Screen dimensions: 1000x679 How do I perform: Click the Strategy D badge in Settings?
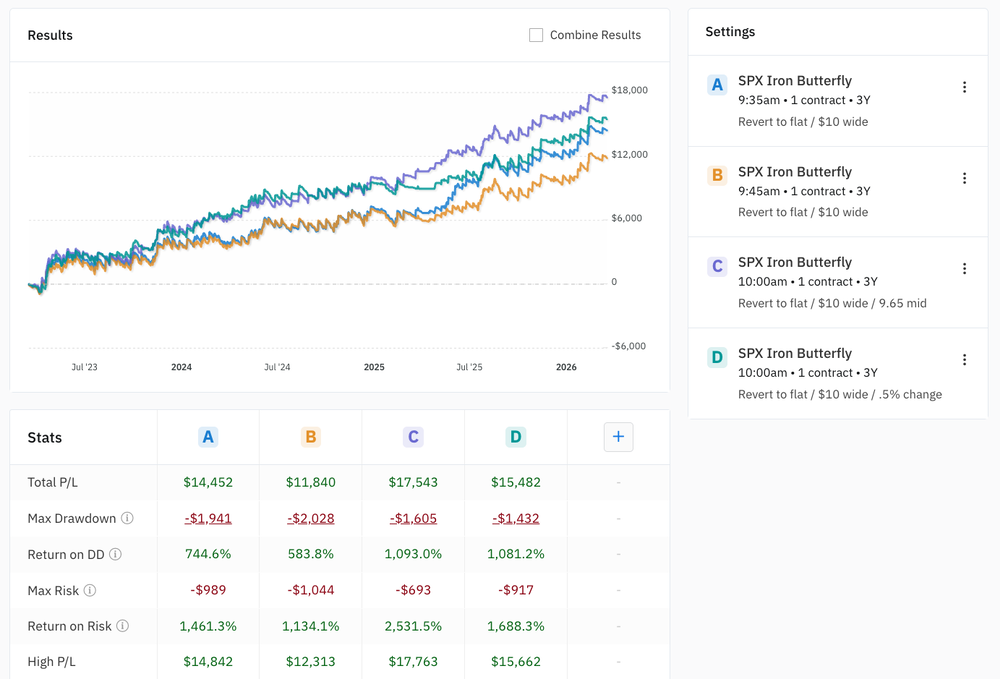point(716,358)
